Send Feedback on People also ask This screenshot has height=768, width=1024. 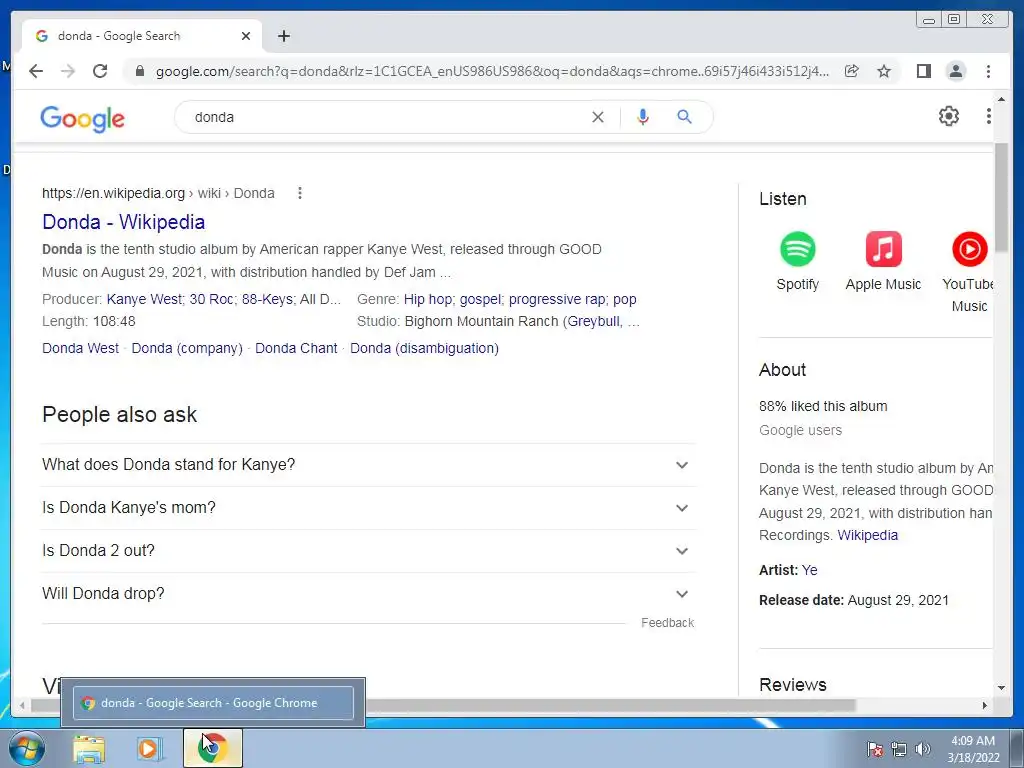667,623
